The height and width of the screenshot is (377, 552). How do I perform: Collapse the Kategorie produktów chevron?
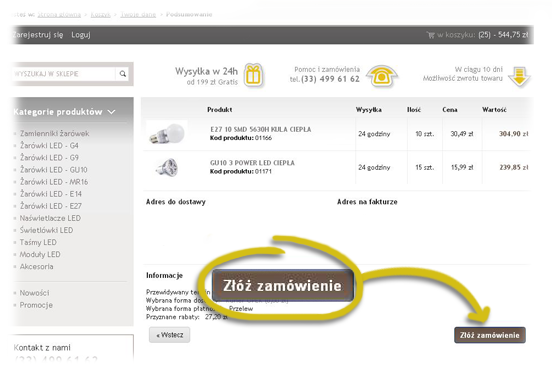111,112
